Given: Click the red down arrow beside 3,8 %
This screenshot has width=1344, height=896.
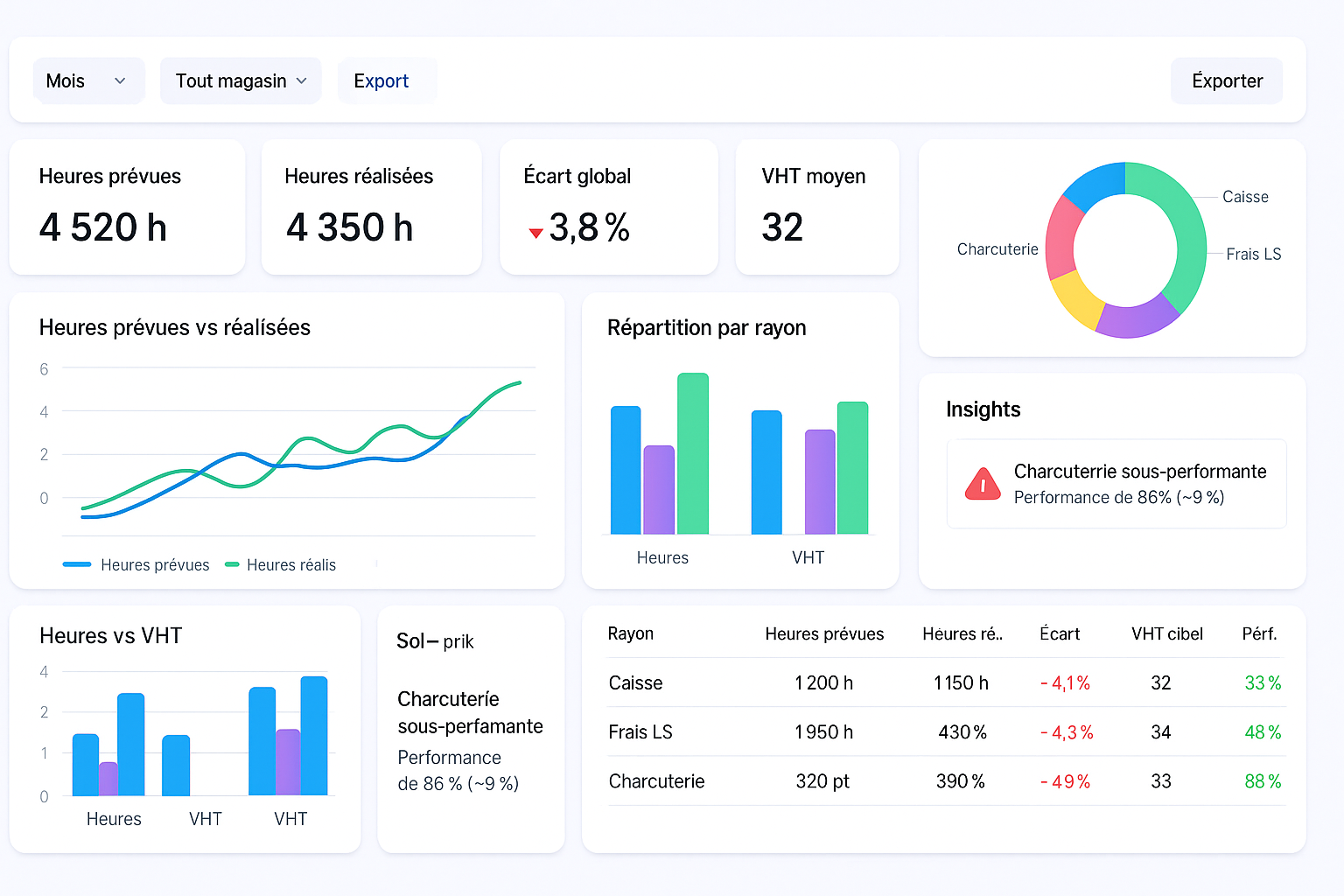Looking at the screenshot, I should coord(535,233).
